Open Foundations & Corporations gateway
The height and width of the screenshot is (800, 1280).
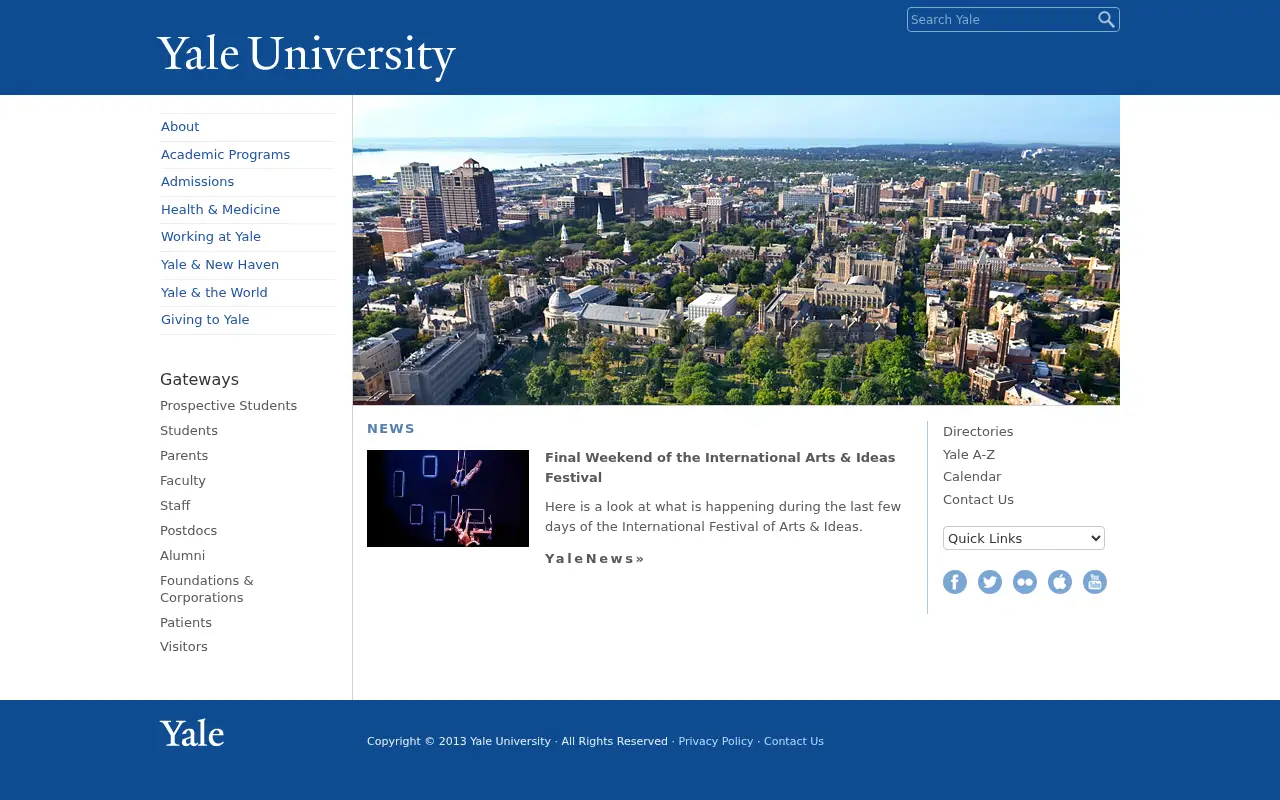pos(207,589)
